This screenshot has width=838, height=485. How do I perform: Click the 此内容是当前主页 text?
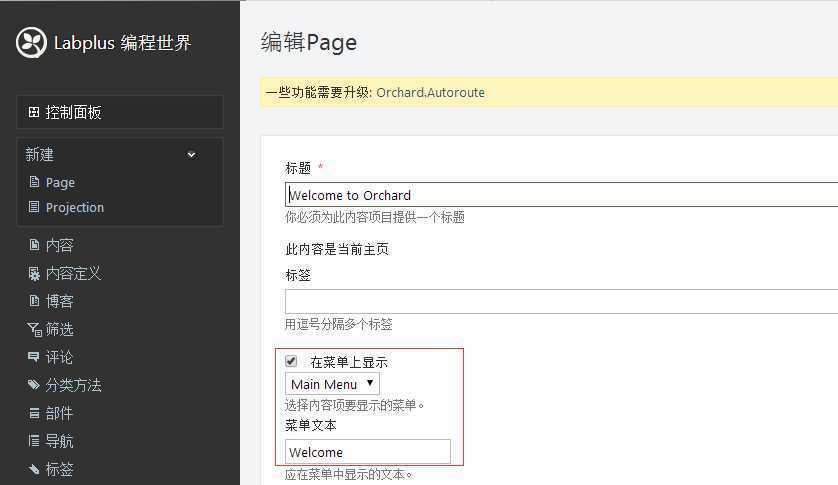tap(337, 249)
